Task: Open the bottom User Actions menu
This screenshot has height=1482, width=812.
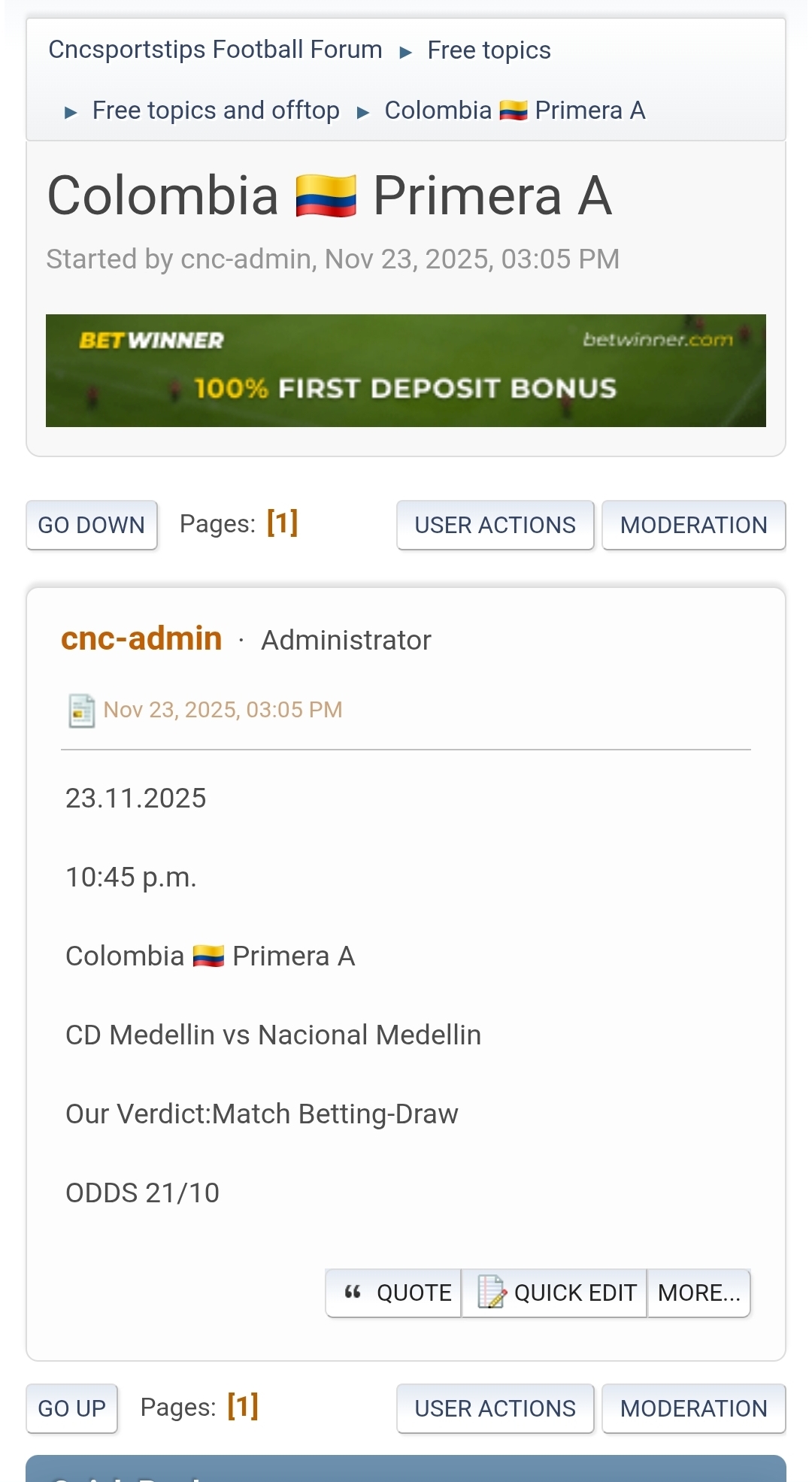Action: click(495, 1408)
